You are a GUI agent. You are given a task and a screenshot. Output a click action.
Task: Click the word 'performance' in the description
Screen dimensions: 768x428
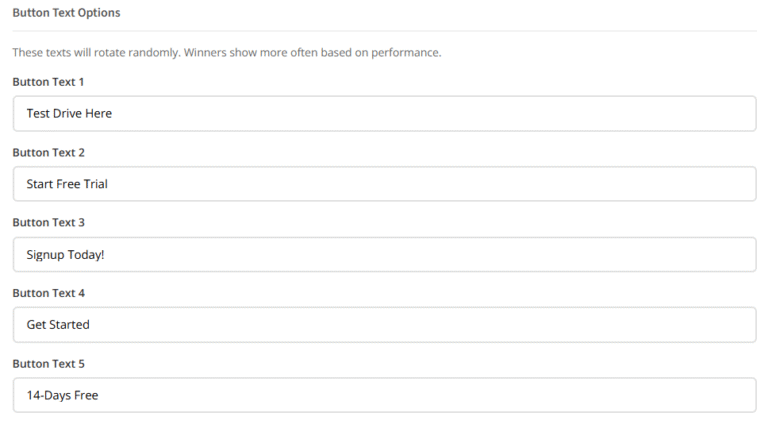click(405, 53)
